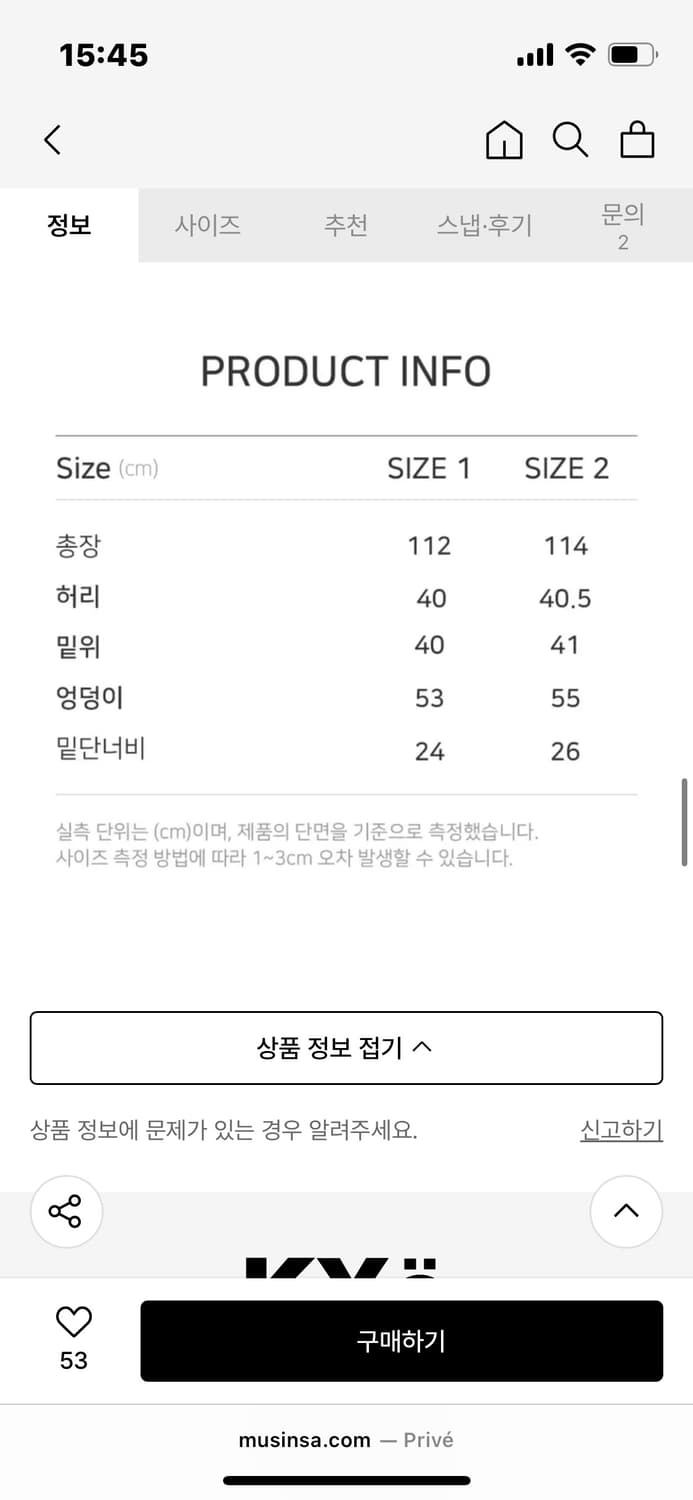The width and height of the screenshot is (693, 1500).
Task: Switch to the 사이즈 tab
Action: 208,225
